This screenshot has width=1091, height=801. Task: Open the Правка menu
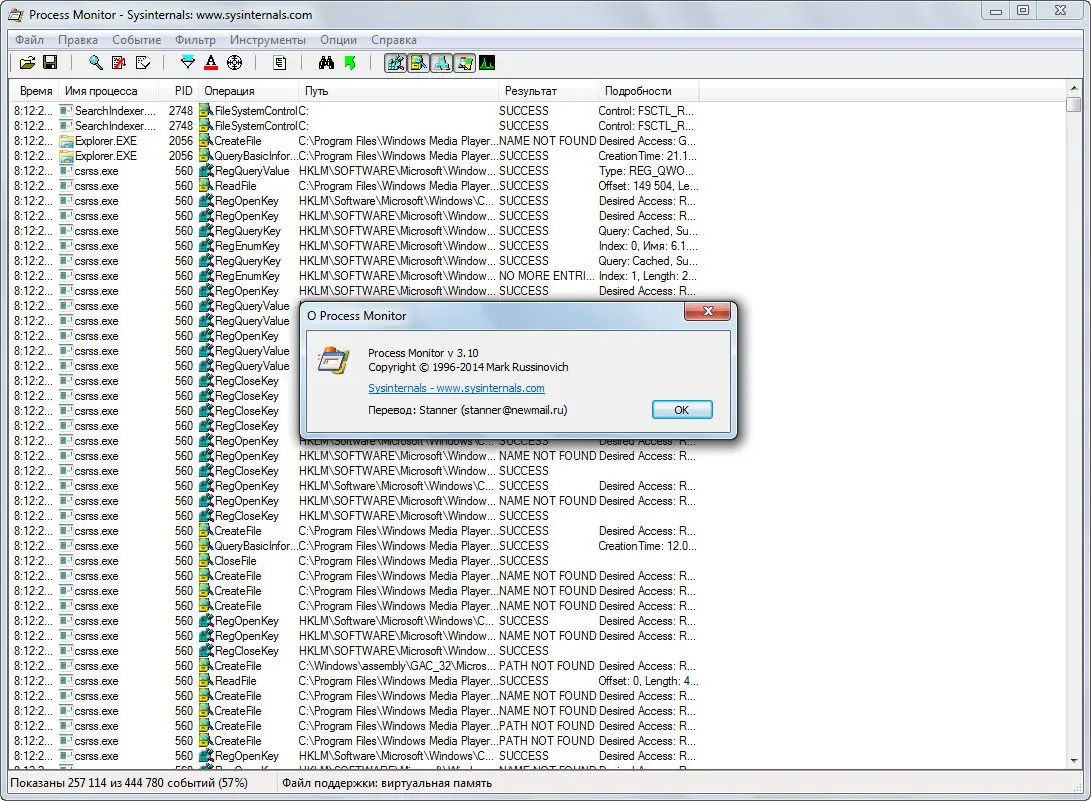point(77,40)
